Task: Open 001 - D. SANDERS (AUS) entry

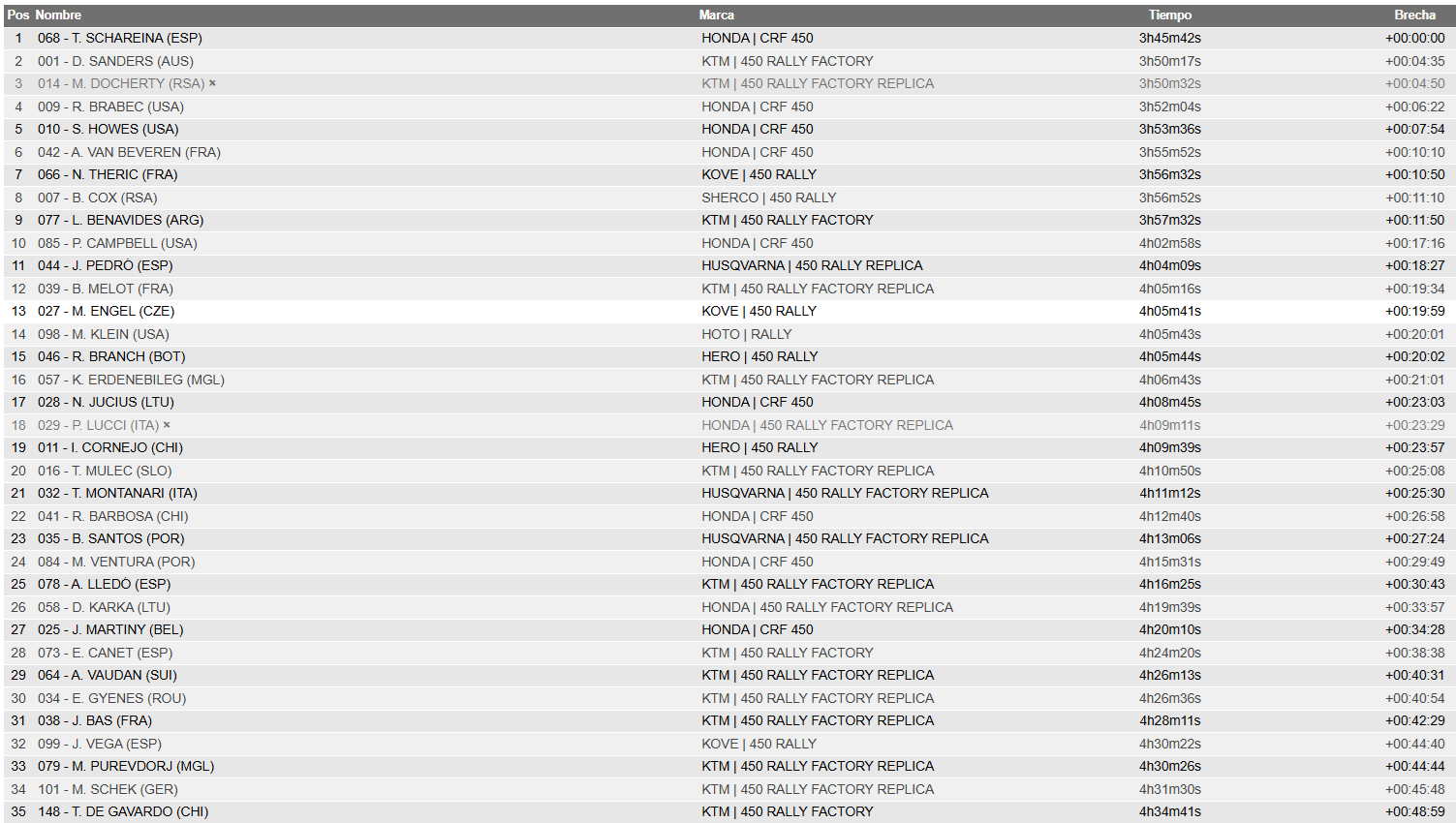Action: click(115, 61)
